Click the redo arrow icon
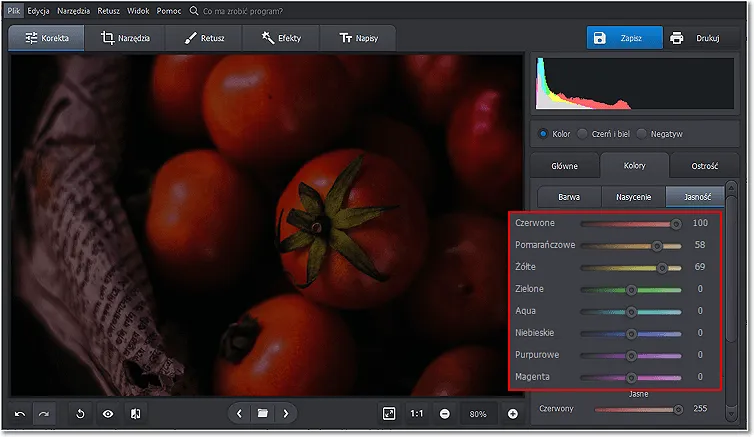This screenshot has width=754, height=437. (45, 413)
